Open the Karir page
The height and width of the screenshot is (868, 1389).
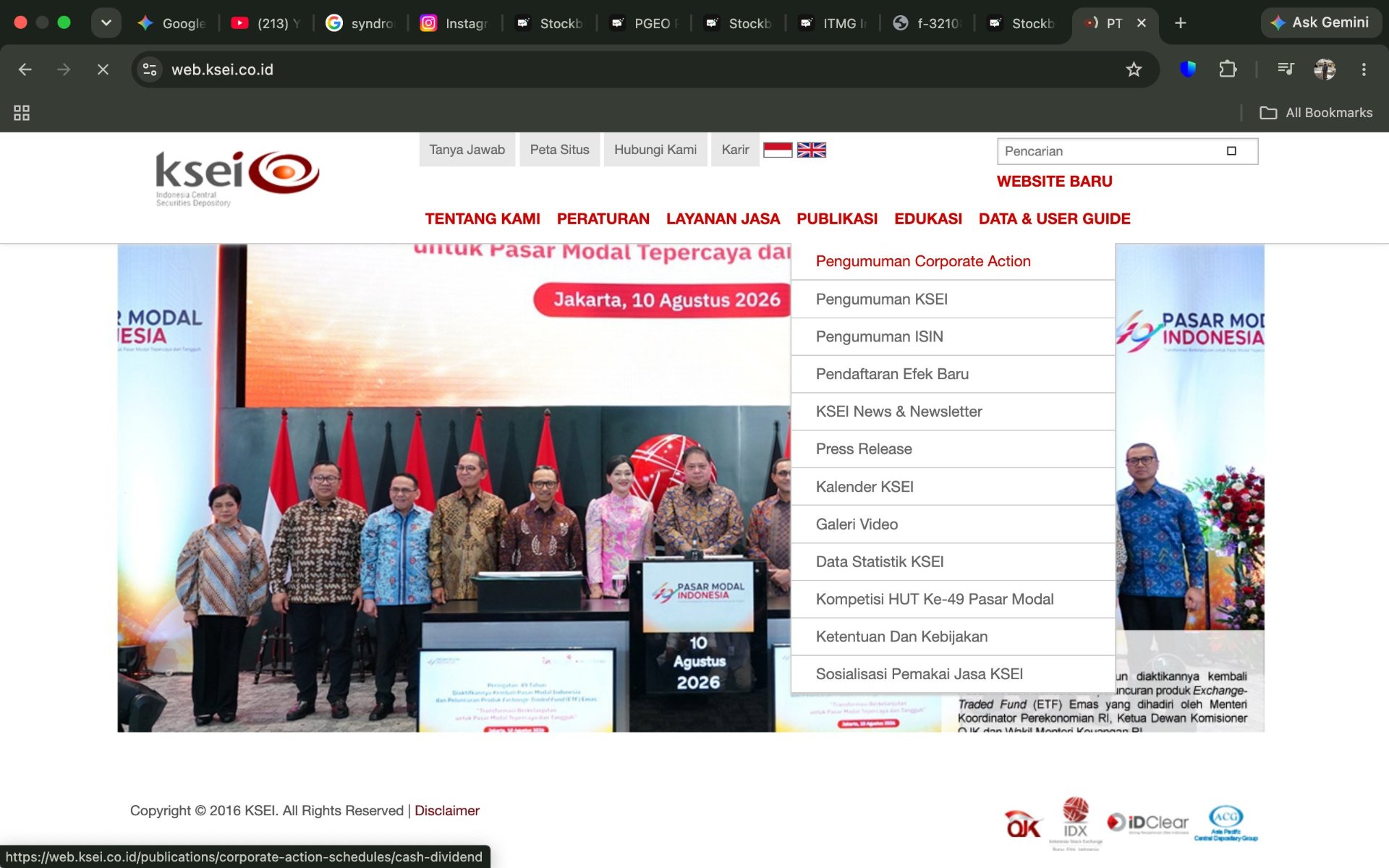pos(735,150)
